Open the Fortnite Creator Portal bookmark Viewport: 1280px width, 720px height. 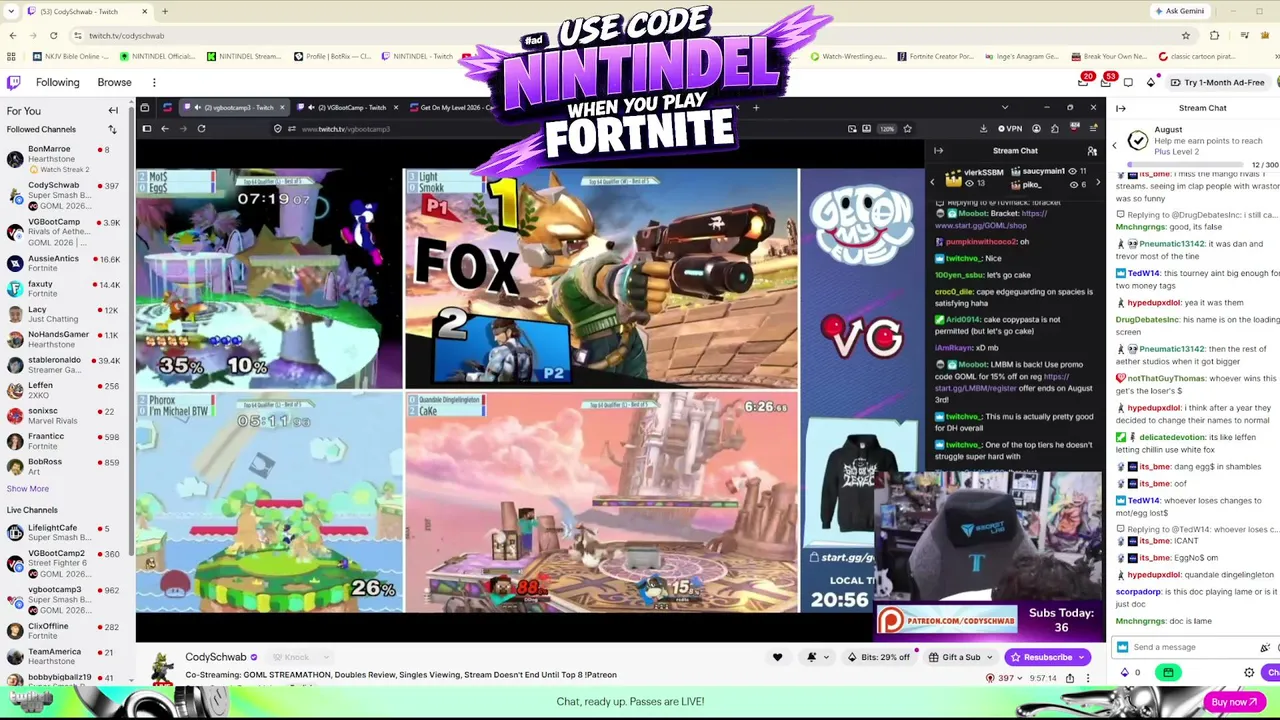pos(934,57)
